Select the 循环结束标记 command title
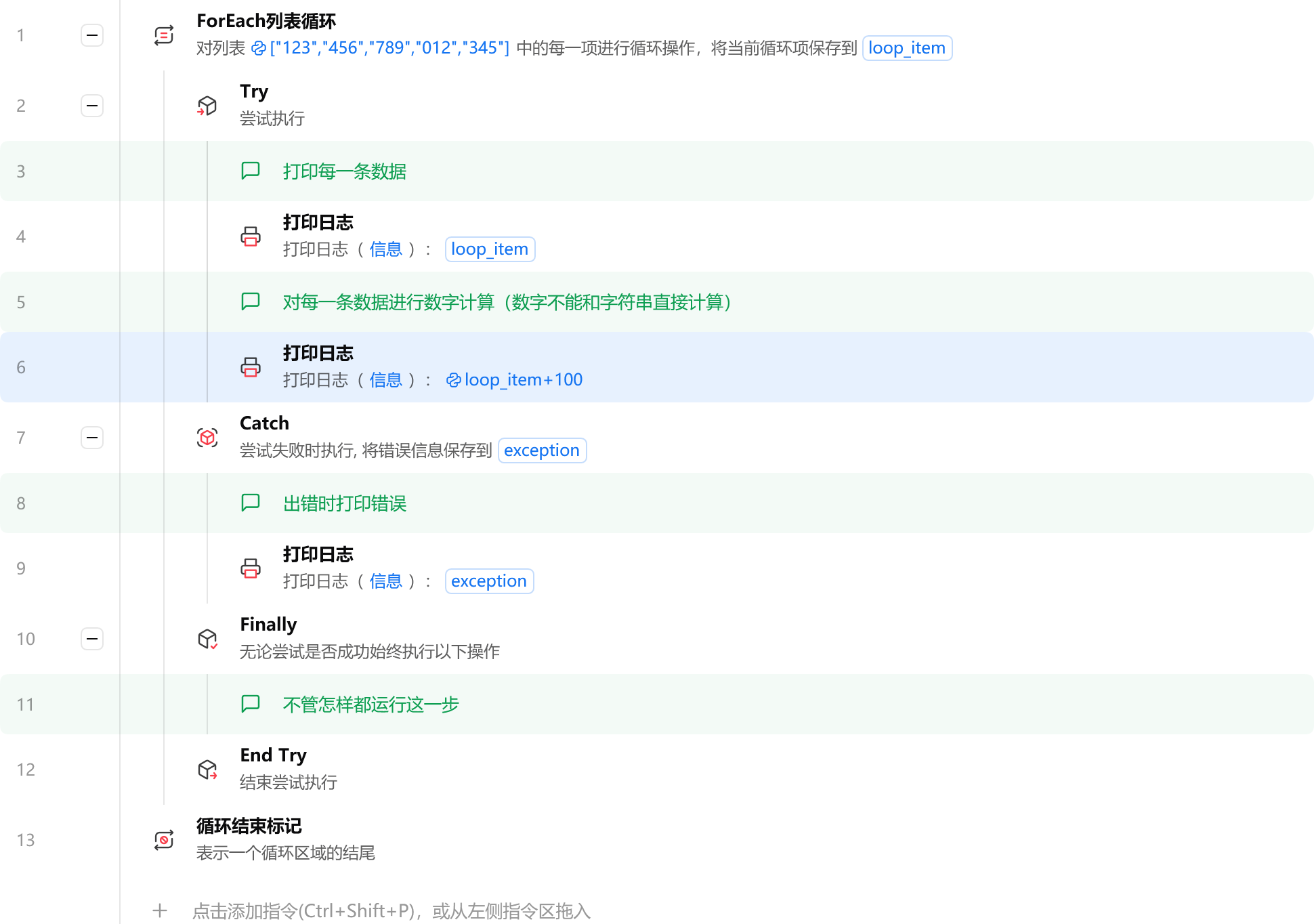Viewport: 1314px width, 924px height. coord(249,826)
